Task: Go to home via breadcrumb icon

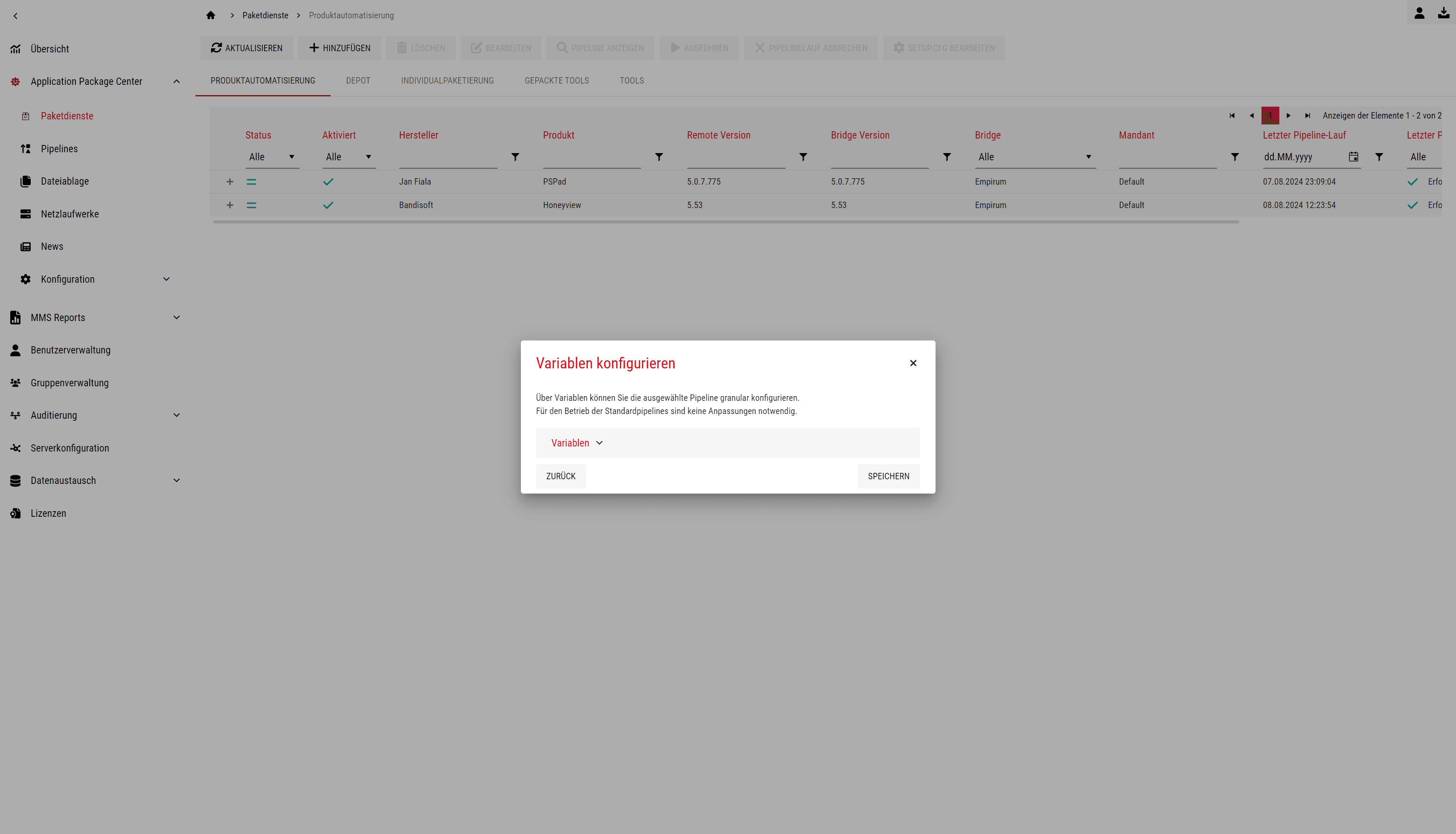Action: coord(210,15)
